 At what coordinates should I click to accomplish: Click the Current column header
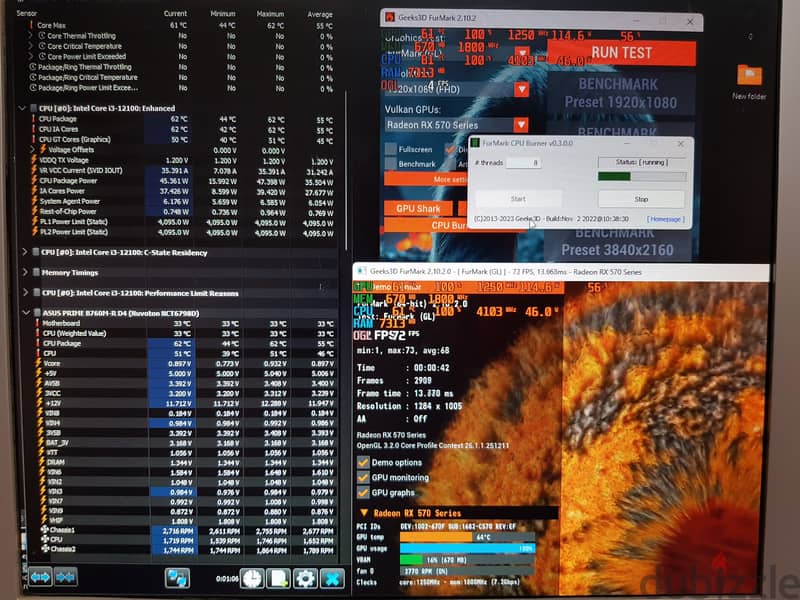[x=175, y=14]
